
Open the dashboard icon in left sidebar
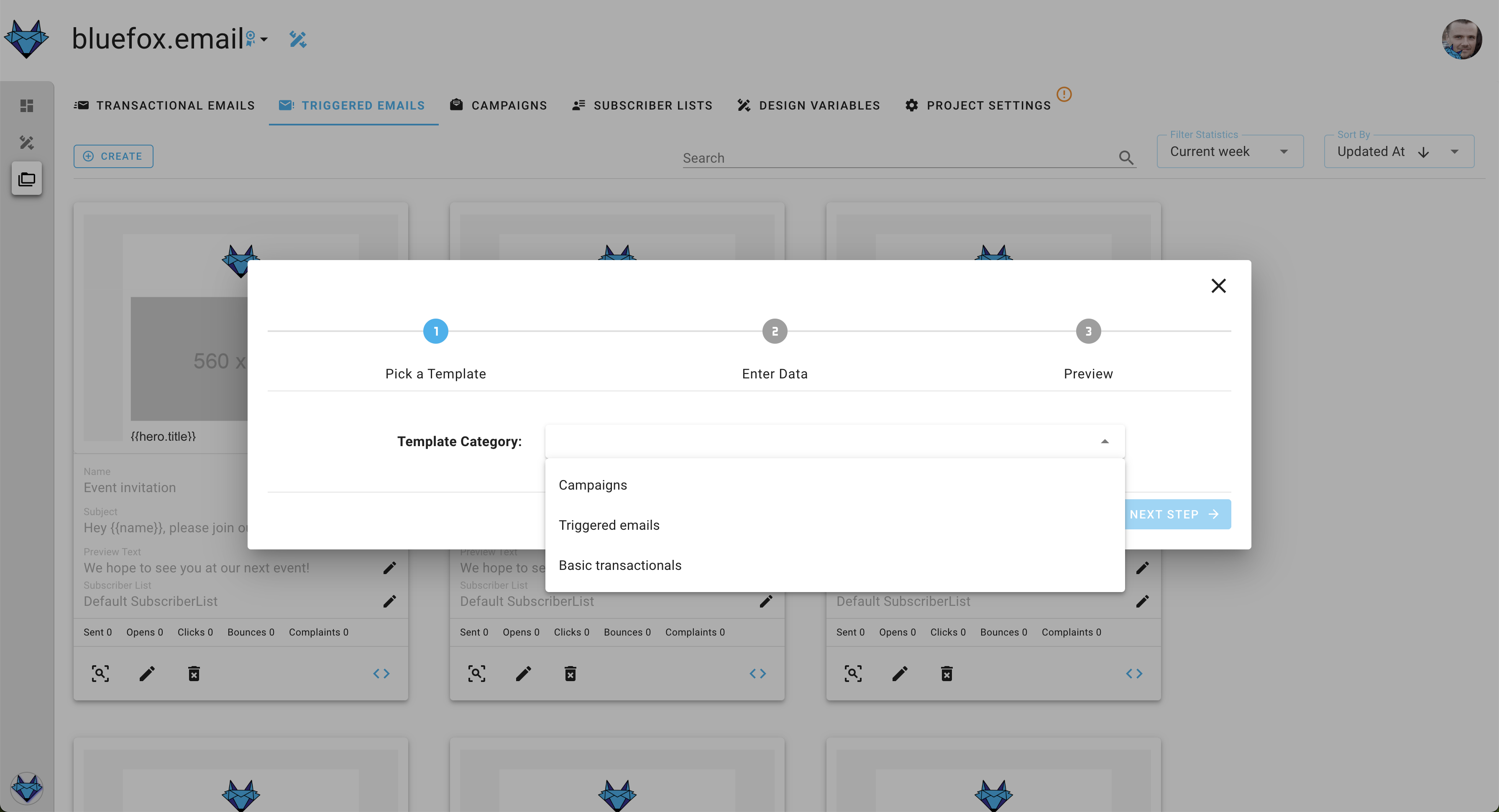point(27,105)
